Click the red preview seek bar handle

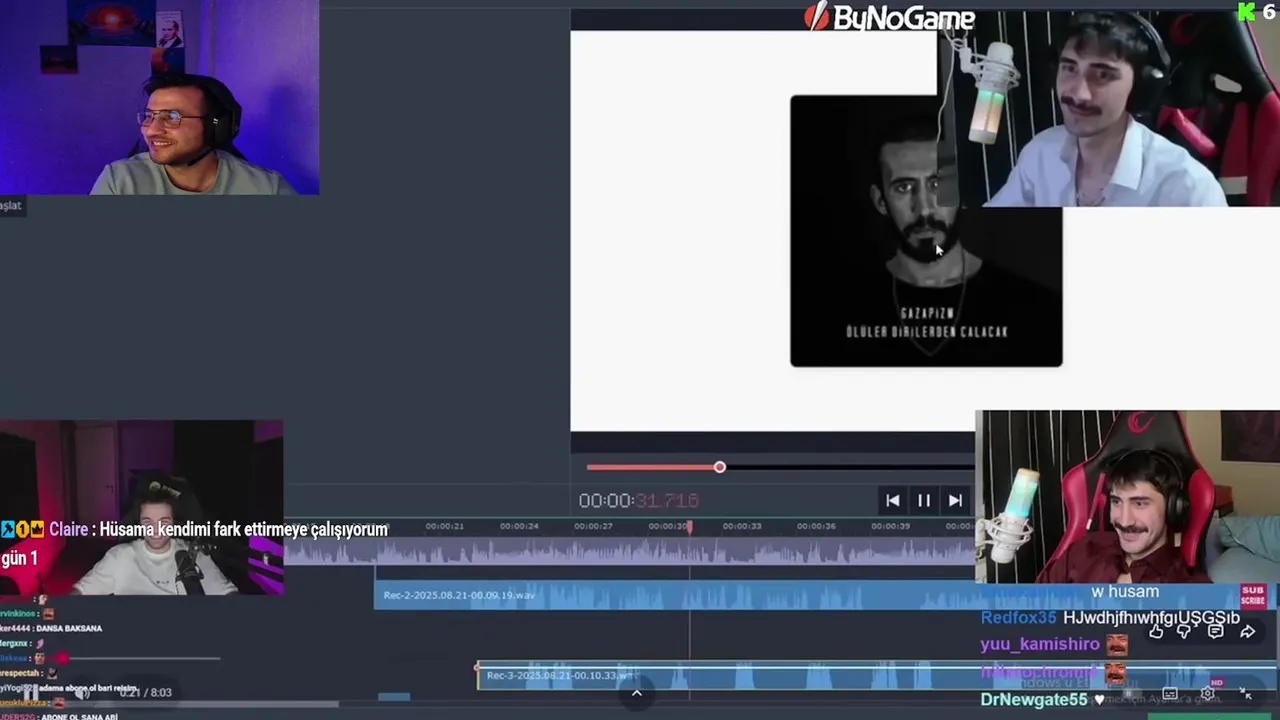719,467
